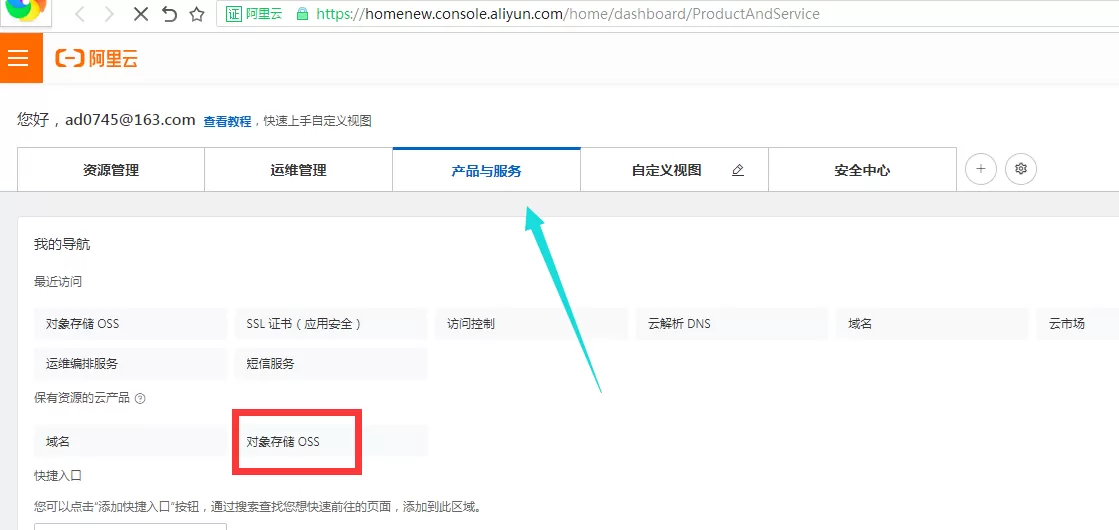This screenshot has height=530, width=1119.
Task: Open 对象存储 OSS under 最近访问
Action: tap(131, 323)
